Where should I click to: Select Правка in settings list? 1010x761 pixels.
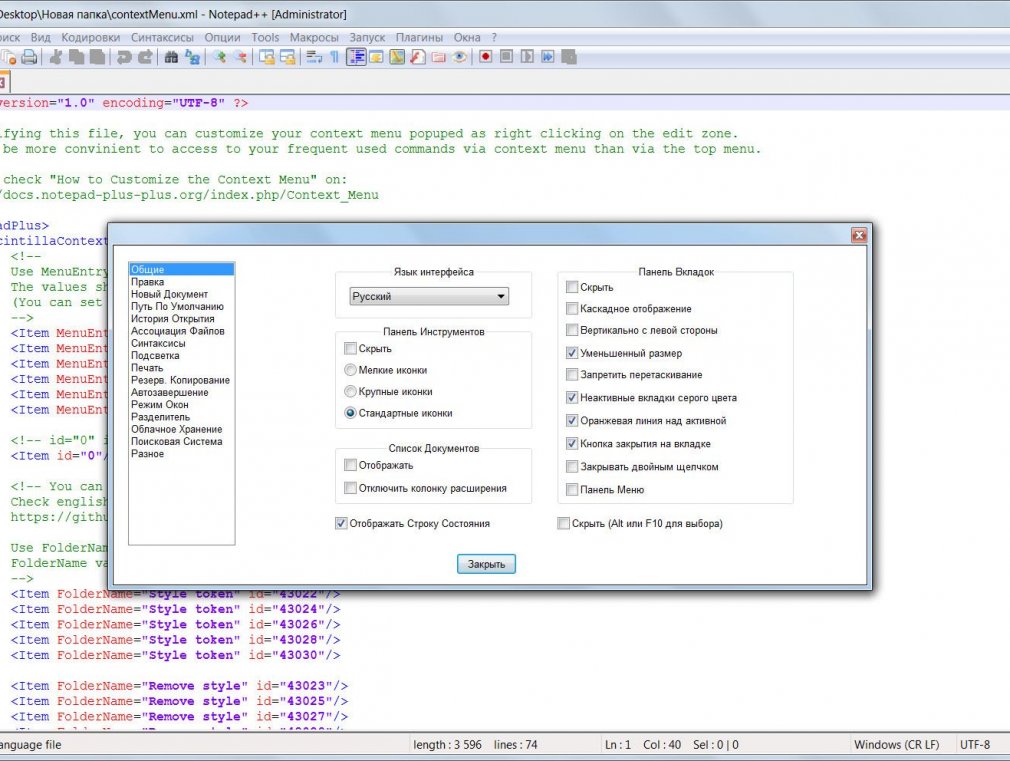click(x=181, y=282)
